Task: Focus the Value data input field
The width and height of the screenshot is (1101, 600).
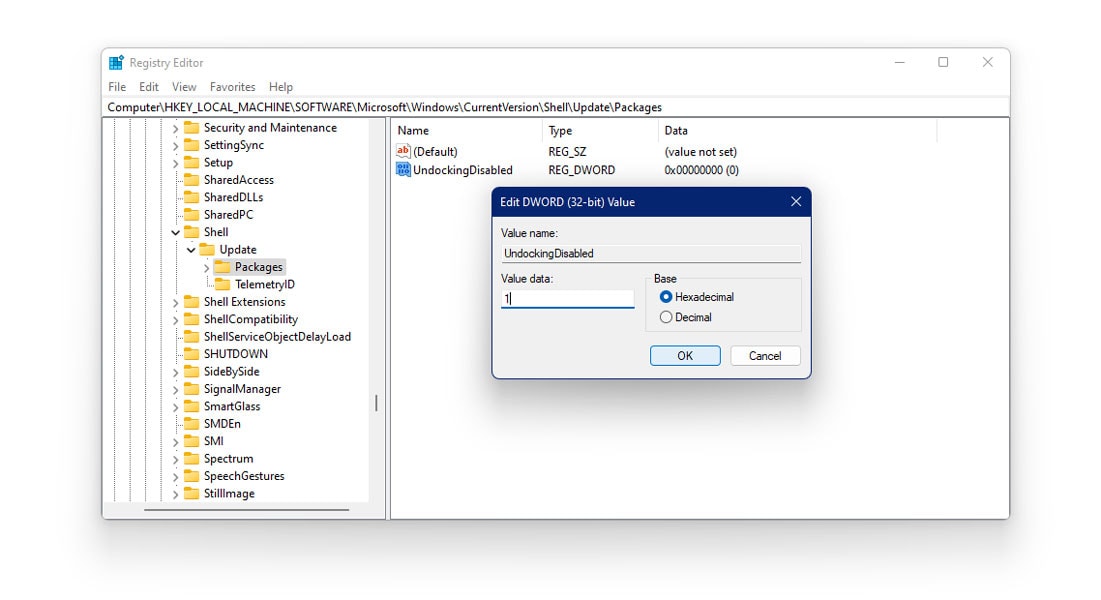Action: pos(567,299)
